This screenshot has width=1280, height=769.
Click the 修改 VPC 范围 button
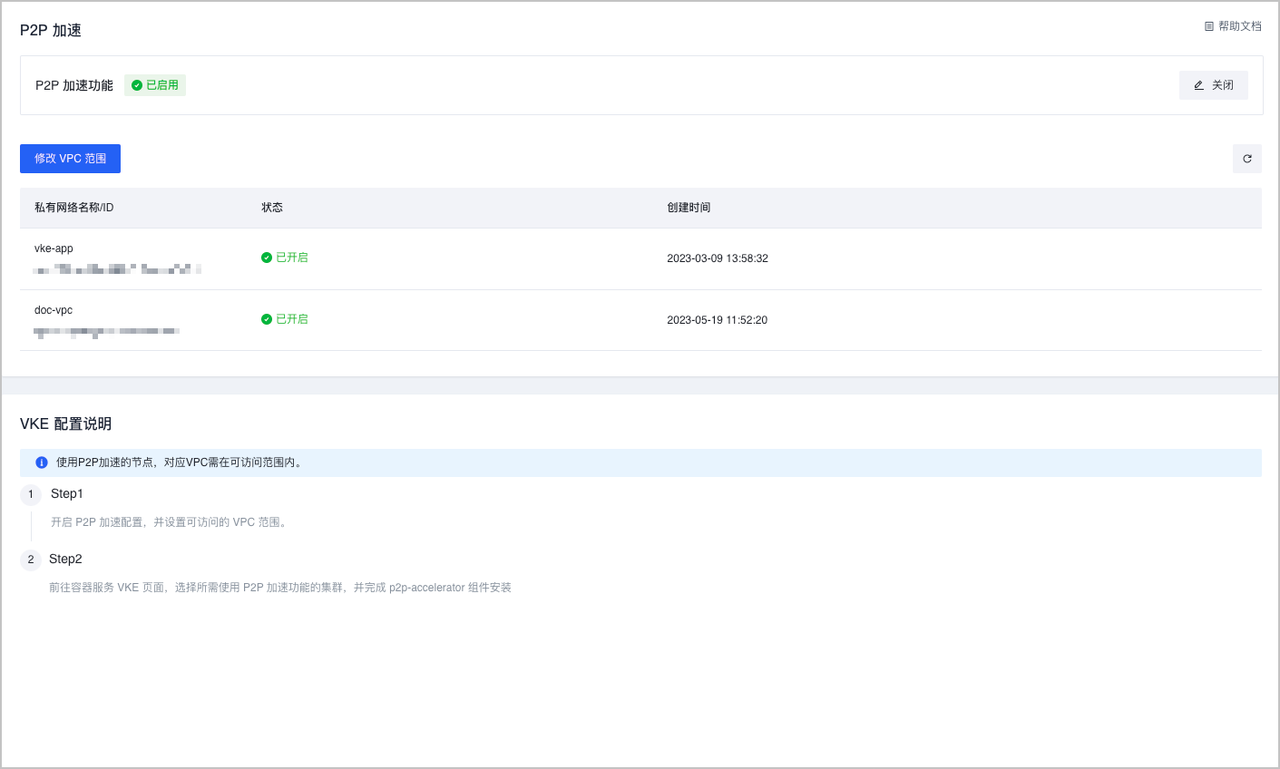[x=70, y=159]
